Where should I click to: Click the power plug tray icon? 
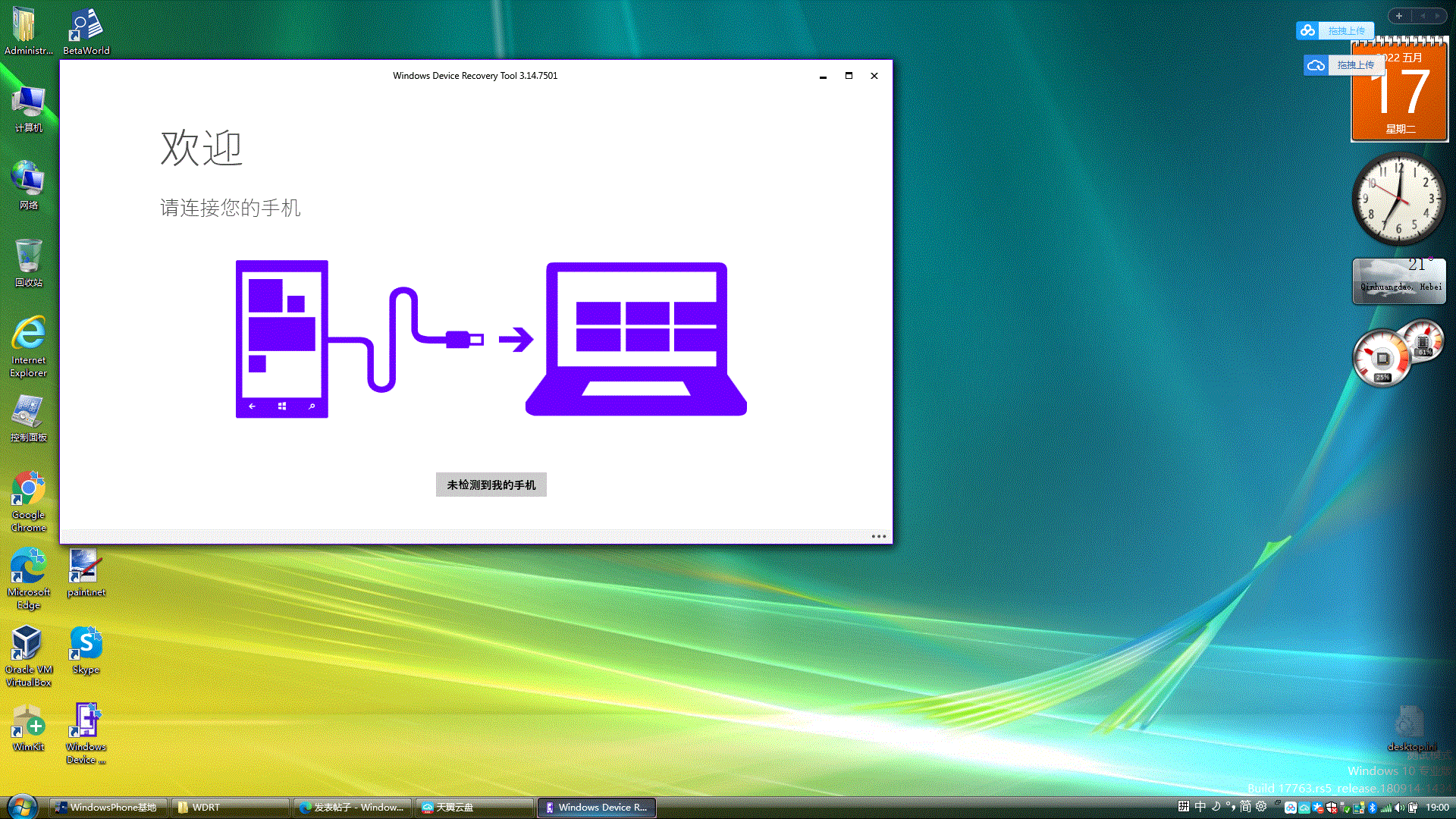1414,808
